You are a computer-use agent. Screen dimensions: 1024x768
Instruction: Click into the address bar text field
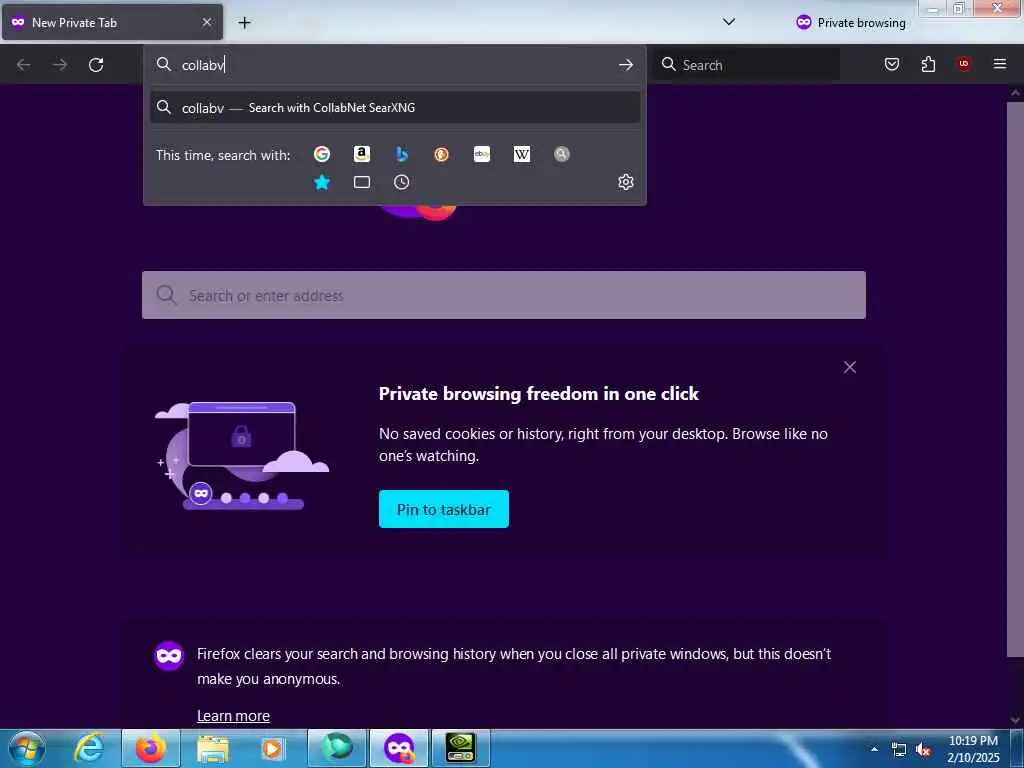(394, 65)
